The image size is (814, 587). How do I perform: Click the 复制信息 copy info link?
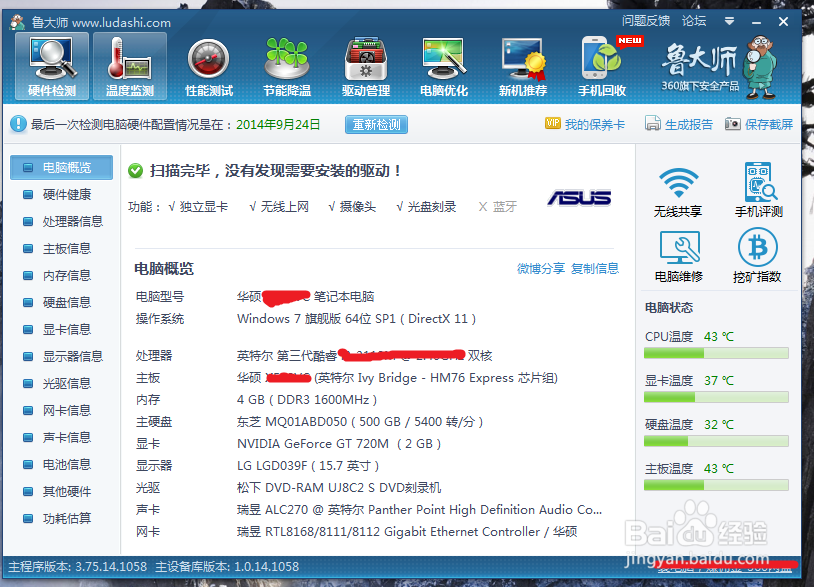pyautogui.click(x=595, y=268)
